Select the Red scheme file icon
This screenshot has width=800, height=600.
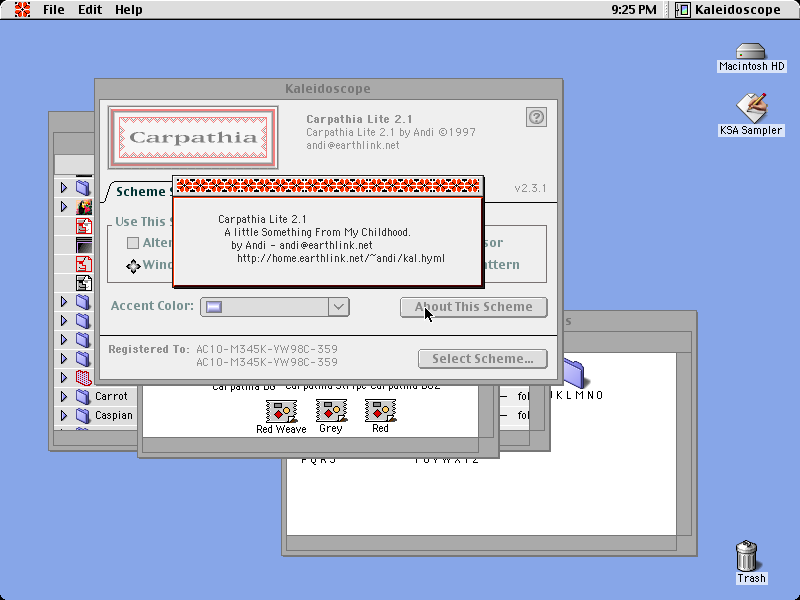click(381, 411)
